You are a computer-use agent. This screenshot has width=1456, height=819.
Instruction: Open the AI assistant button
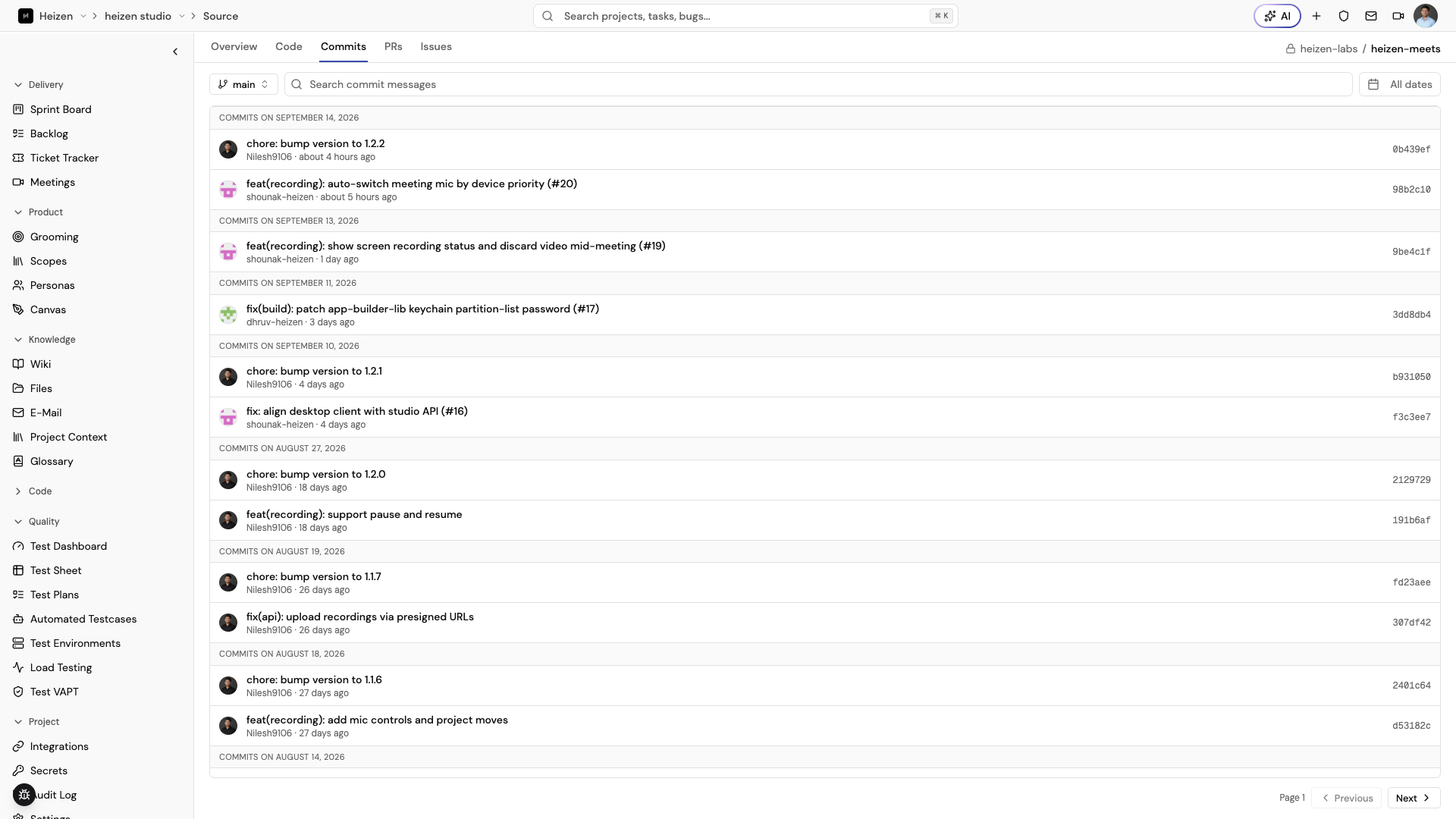coord(1277,16)
